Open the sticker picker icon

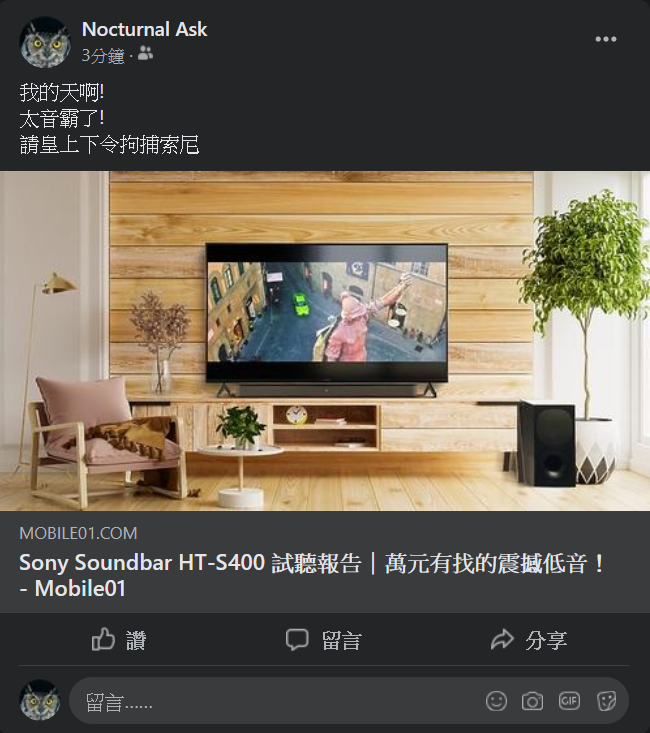tap(607, 701)
